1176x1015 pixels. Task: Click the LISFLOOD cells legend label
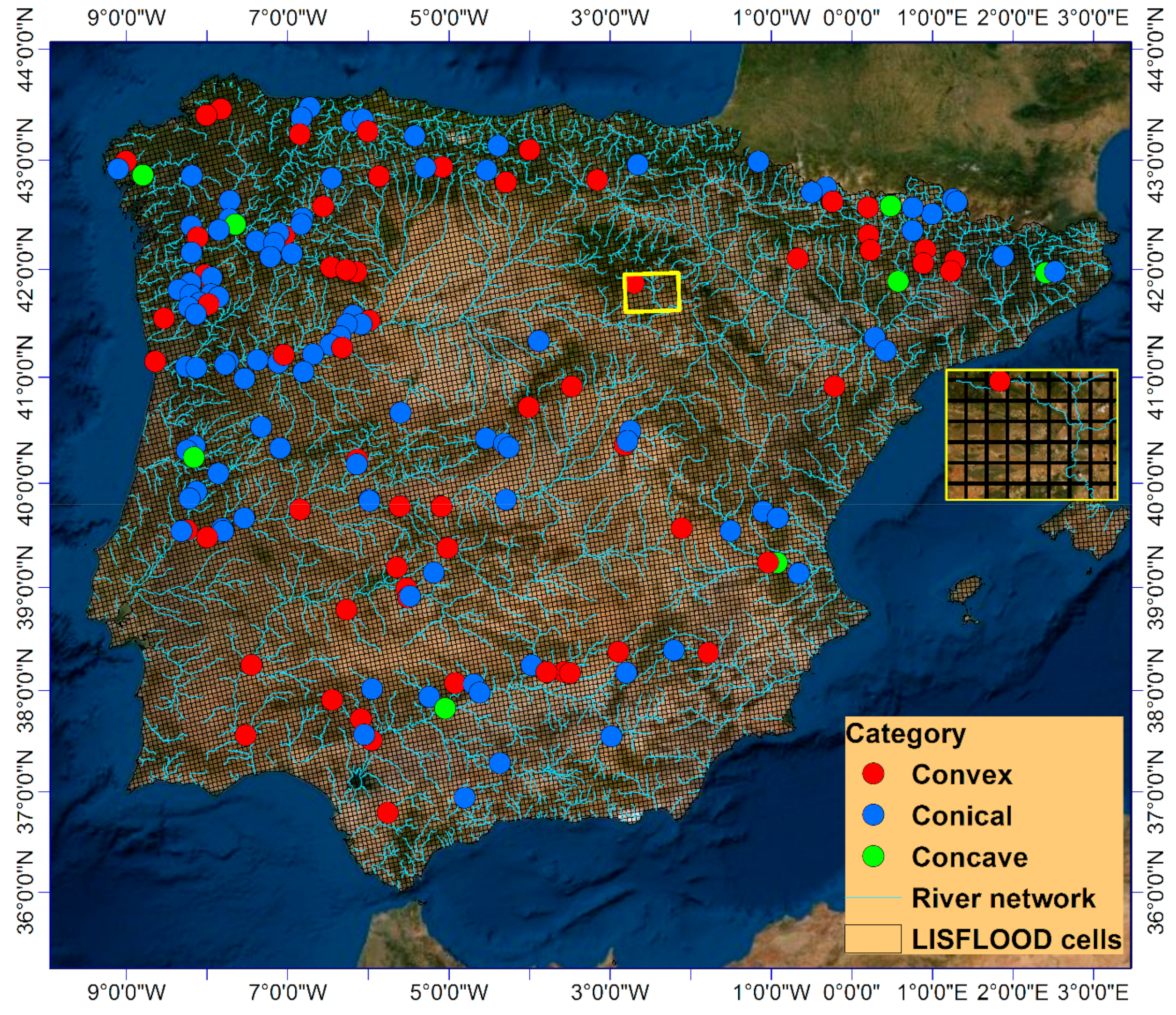[1016, 939]
